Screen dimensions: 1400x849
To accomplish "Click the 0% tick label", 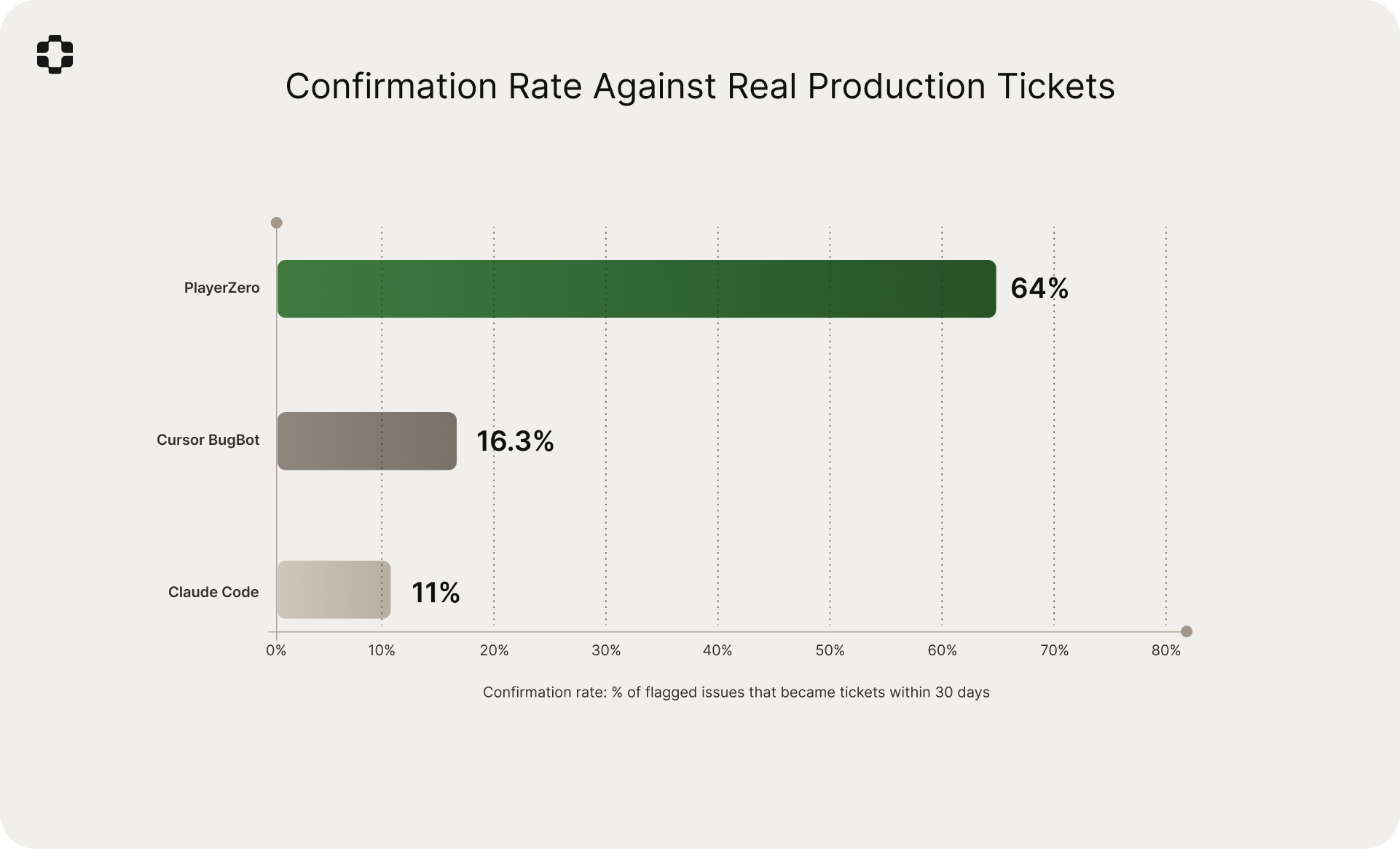I will (x=276, y=651).
